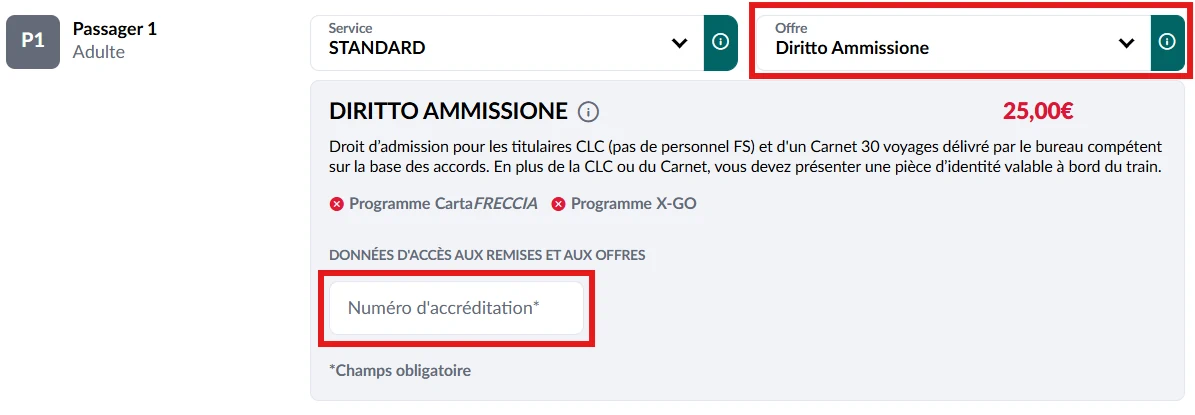Open info tooltip next to DIRITTO AMMISSIONE heading
Viewport: 1195px width, 415px height.
coord(589,111)
